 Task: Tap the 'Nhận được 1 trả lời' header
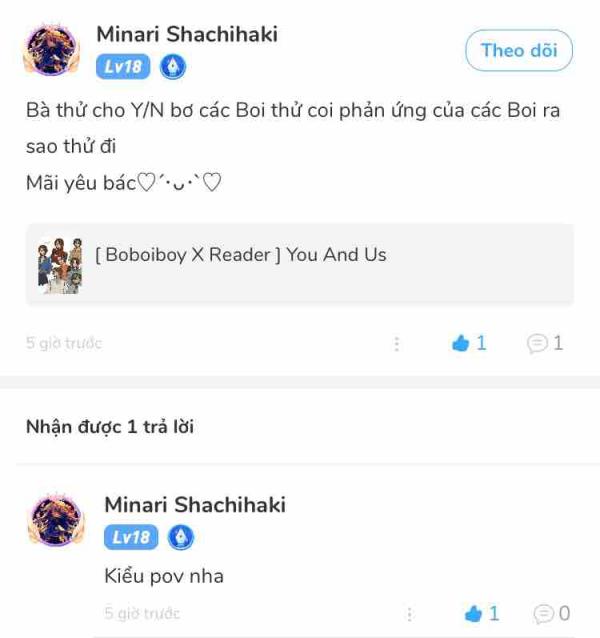pyautogui.click(x=110, y=427)
